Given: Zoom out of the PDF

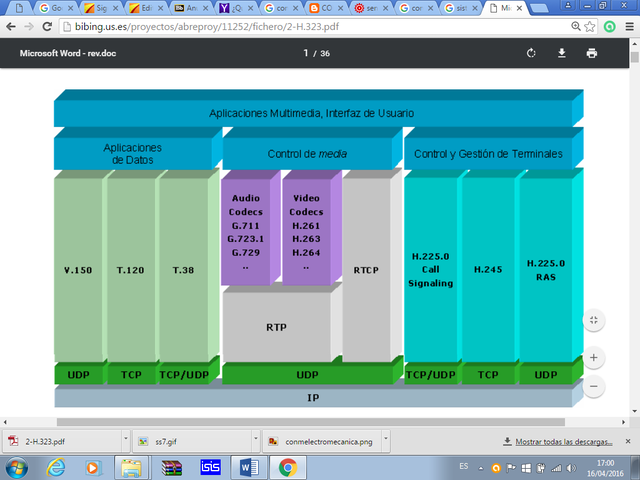Looking at the screenshot, I should coord(594,386).
